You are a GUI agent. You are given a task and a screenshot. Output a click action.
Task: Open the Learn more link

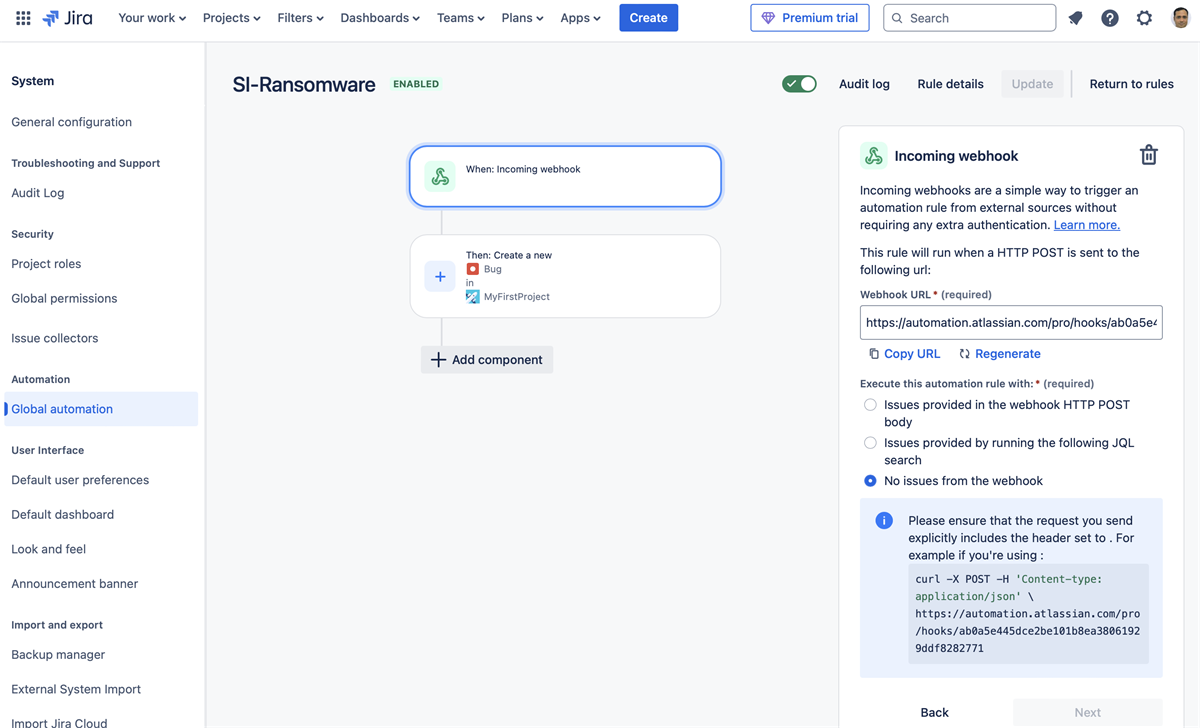1087,225
